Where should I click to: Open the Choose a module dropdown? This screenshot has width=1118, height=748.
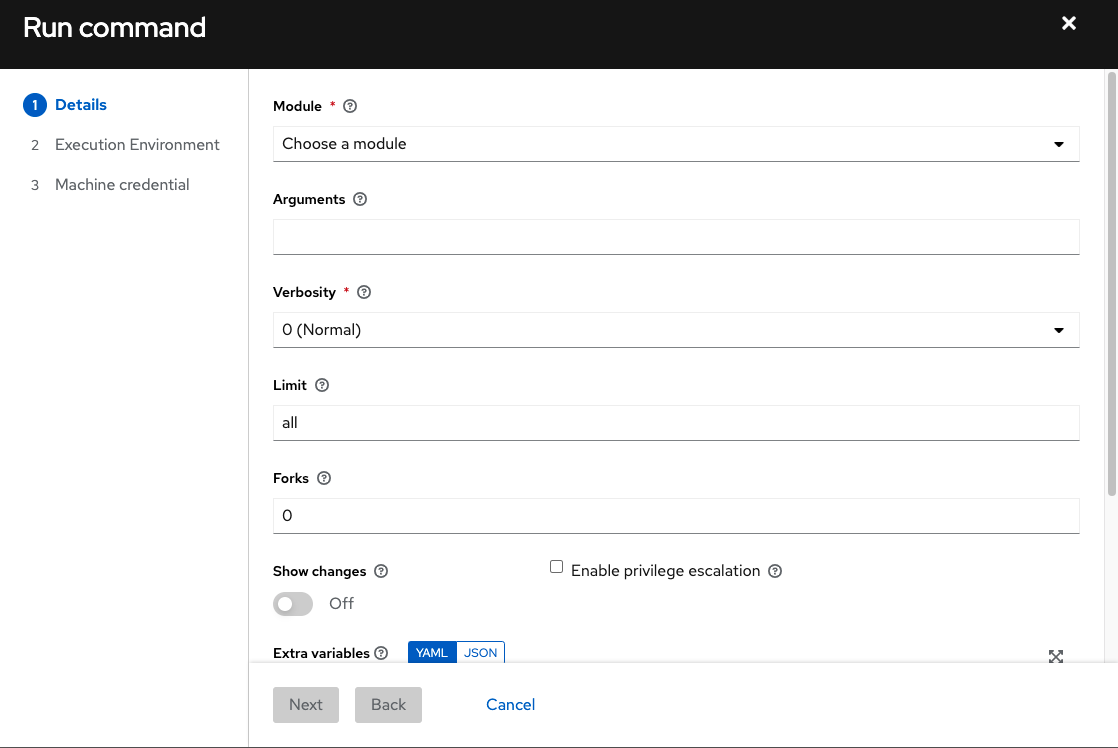coord(676,143)
